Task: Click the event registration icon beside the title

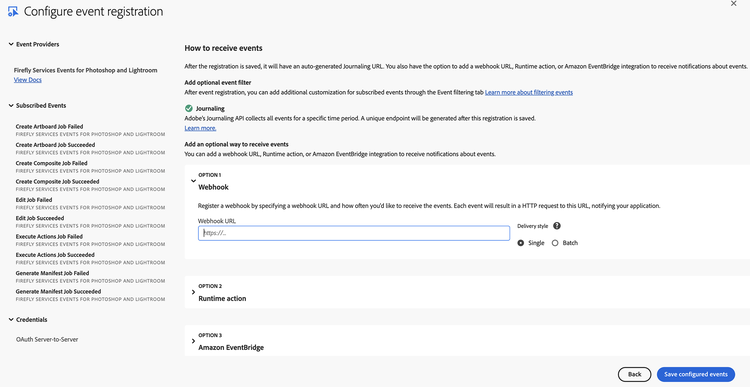Action: pos(13,11)
